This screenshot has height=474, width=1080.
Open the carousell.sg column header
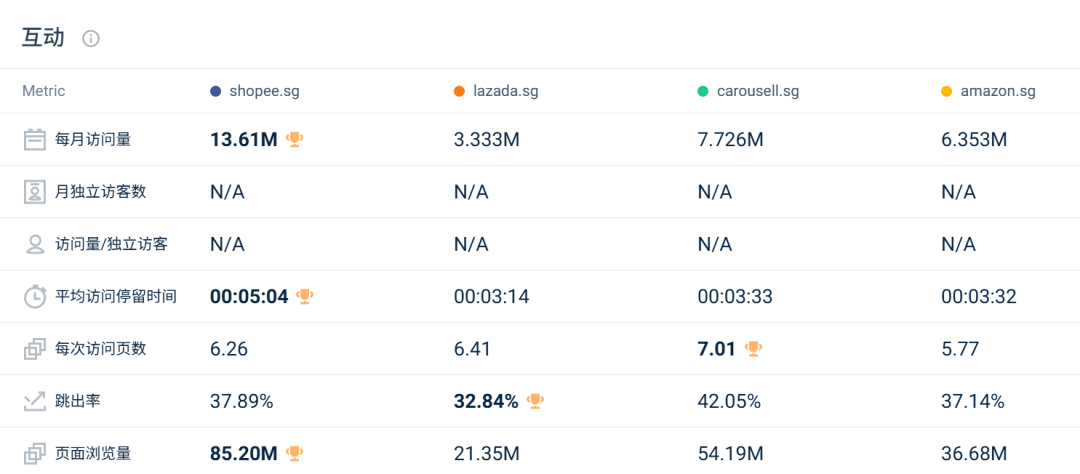pos(757,91)
